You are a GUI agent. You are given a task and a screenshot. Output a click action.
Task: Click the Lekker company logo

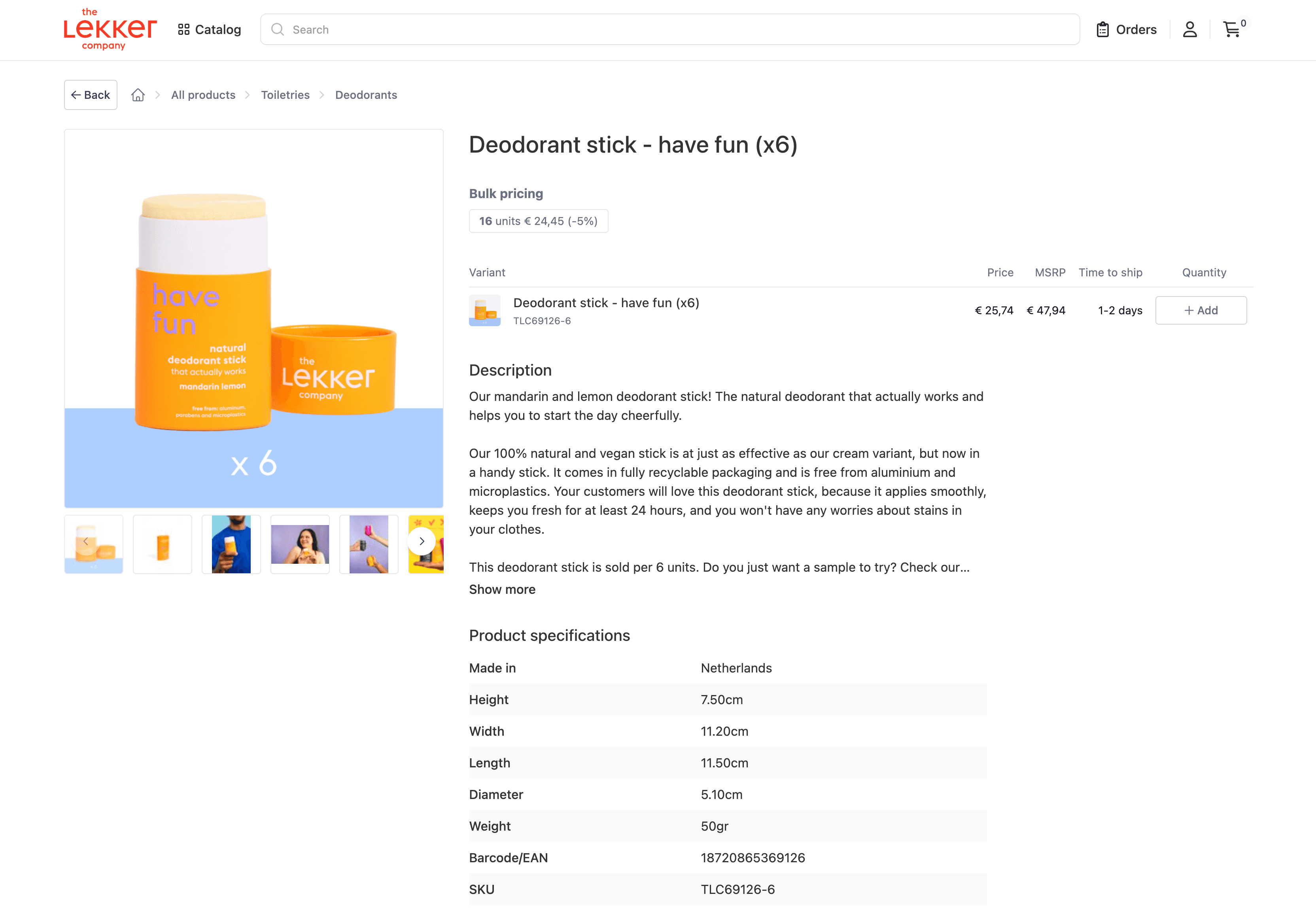point(109,29)
